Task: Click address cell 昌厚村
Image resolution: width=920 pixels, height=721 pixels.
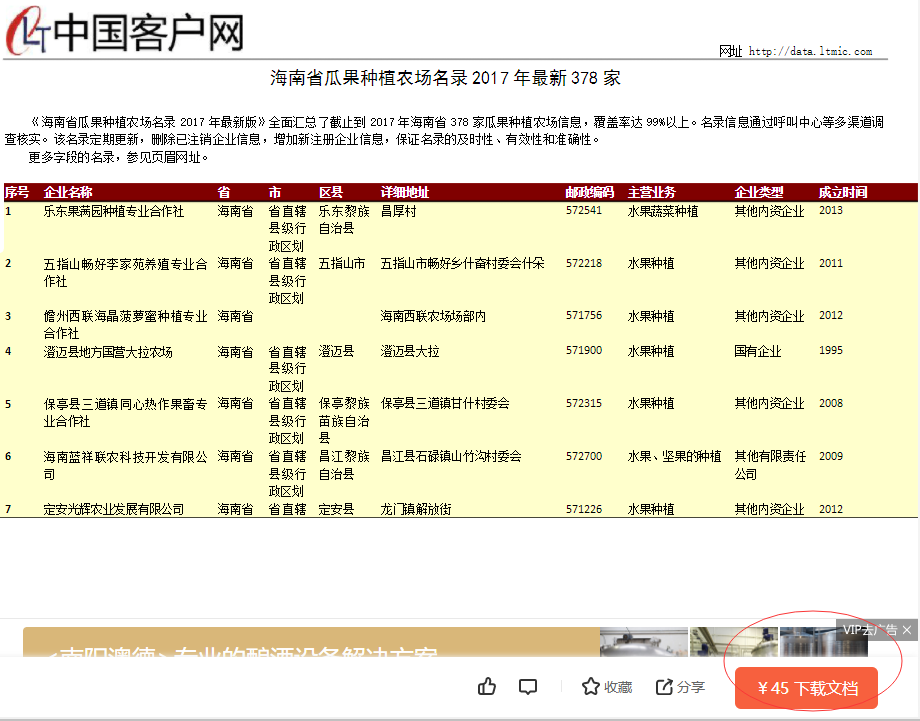Action: coord(398,211)
